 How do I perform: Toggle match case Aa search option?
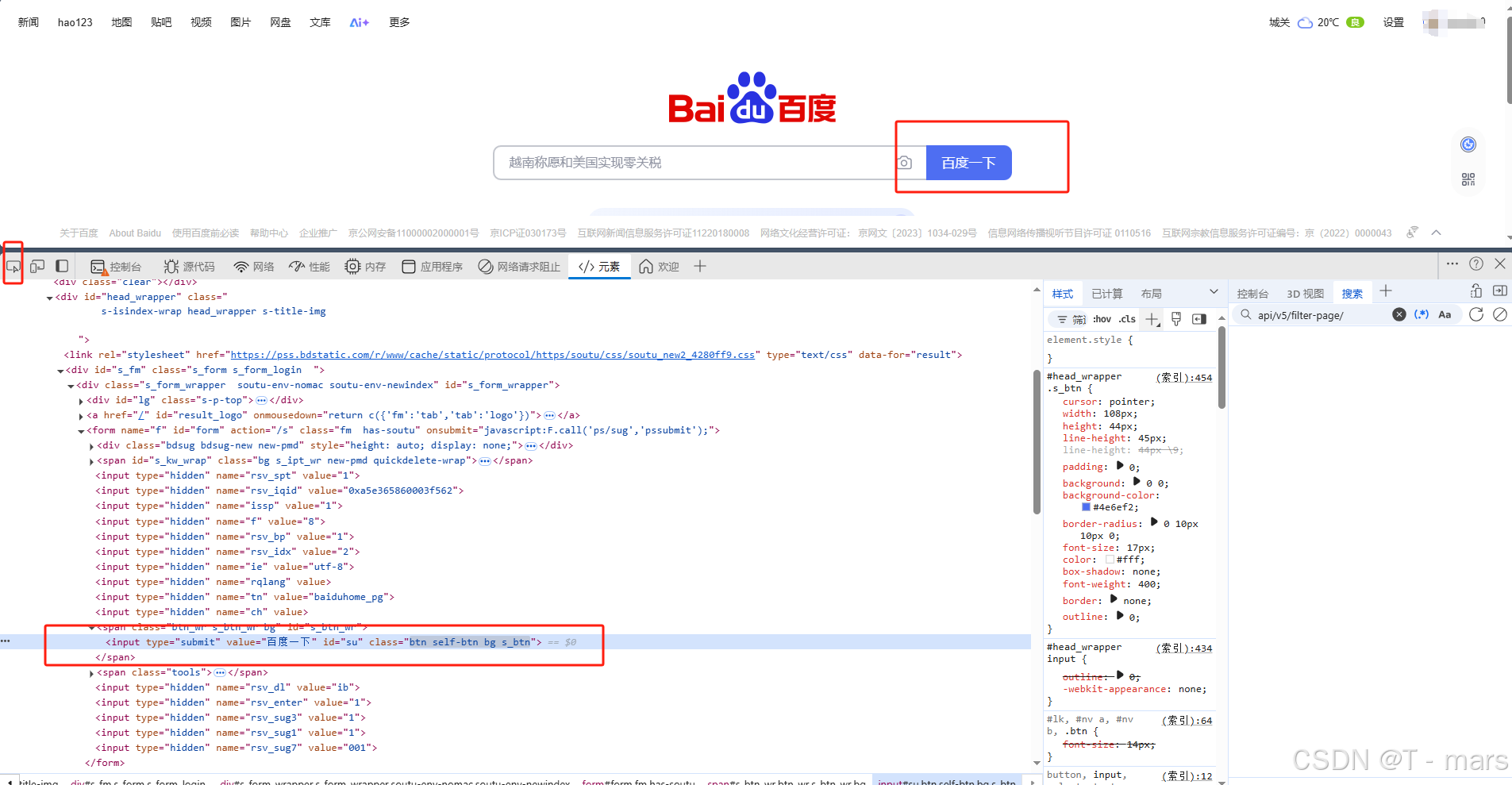[1445, 314]
